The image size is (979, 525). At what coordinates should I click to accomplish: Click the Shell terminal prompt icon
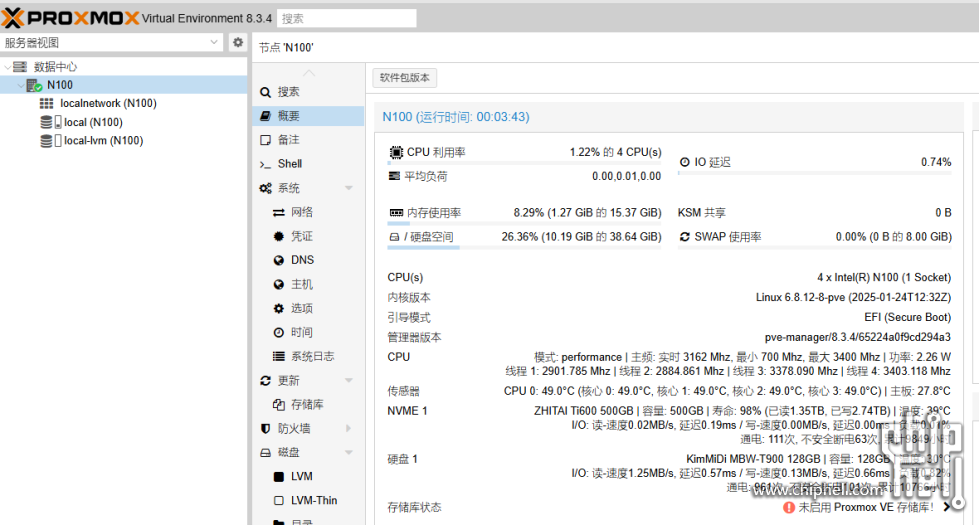265,164
